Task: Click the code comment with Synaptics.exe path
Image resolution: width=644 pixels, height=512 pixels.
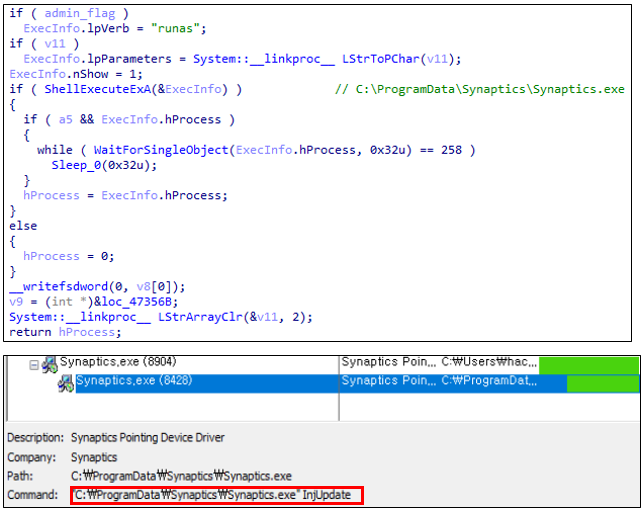Action: (x=480, y=89)
